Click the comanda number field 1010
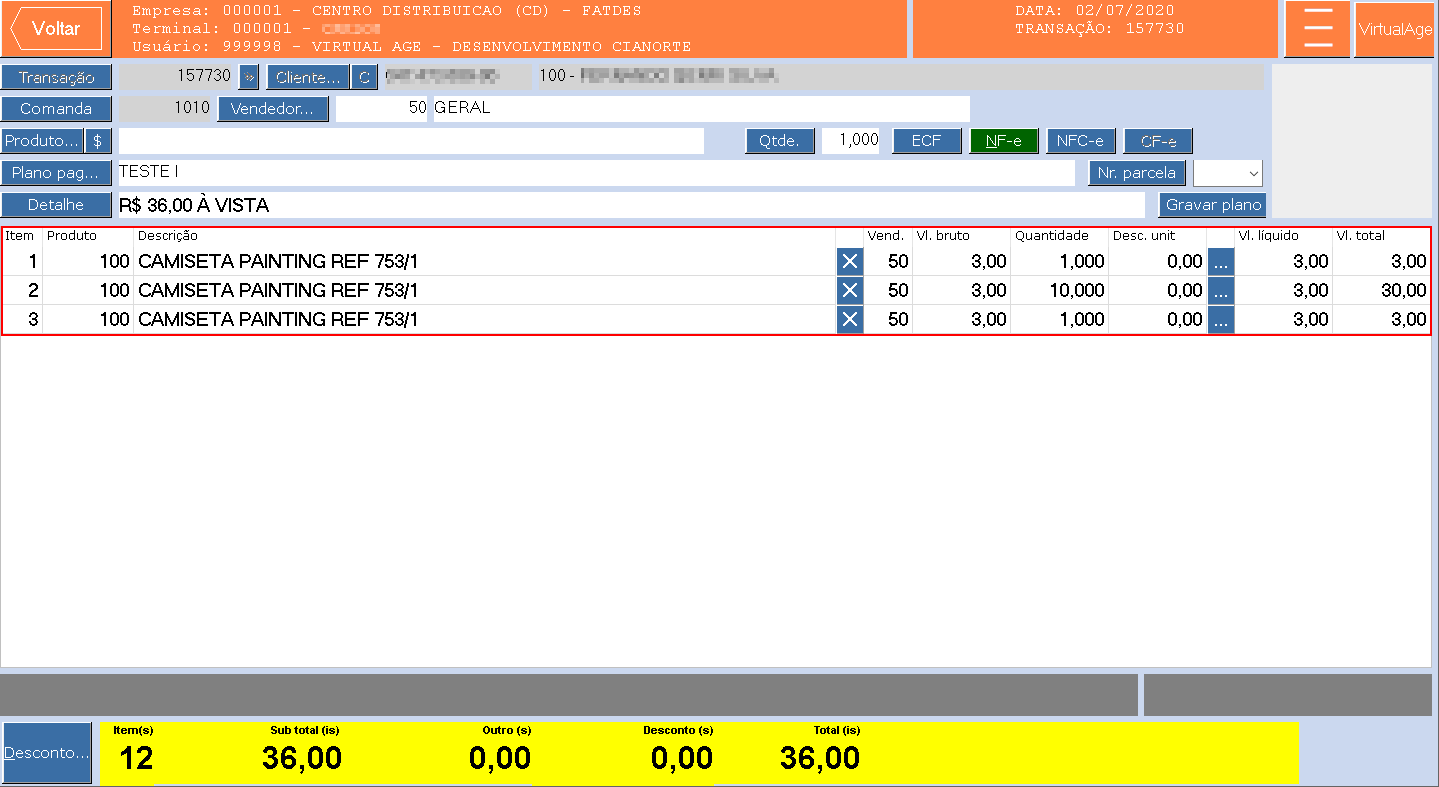 (166, 108)
